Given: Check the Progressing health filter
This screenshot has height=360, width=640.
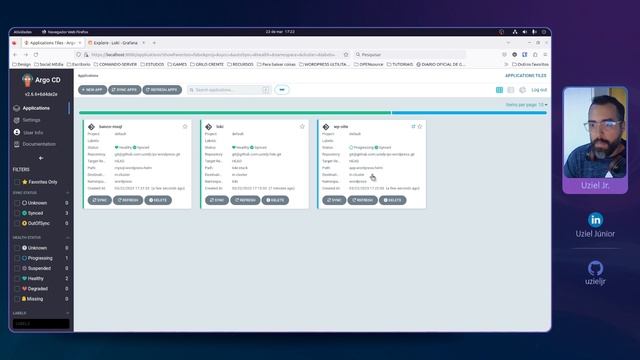Looking at the screenshot, I should pos(17,258).
